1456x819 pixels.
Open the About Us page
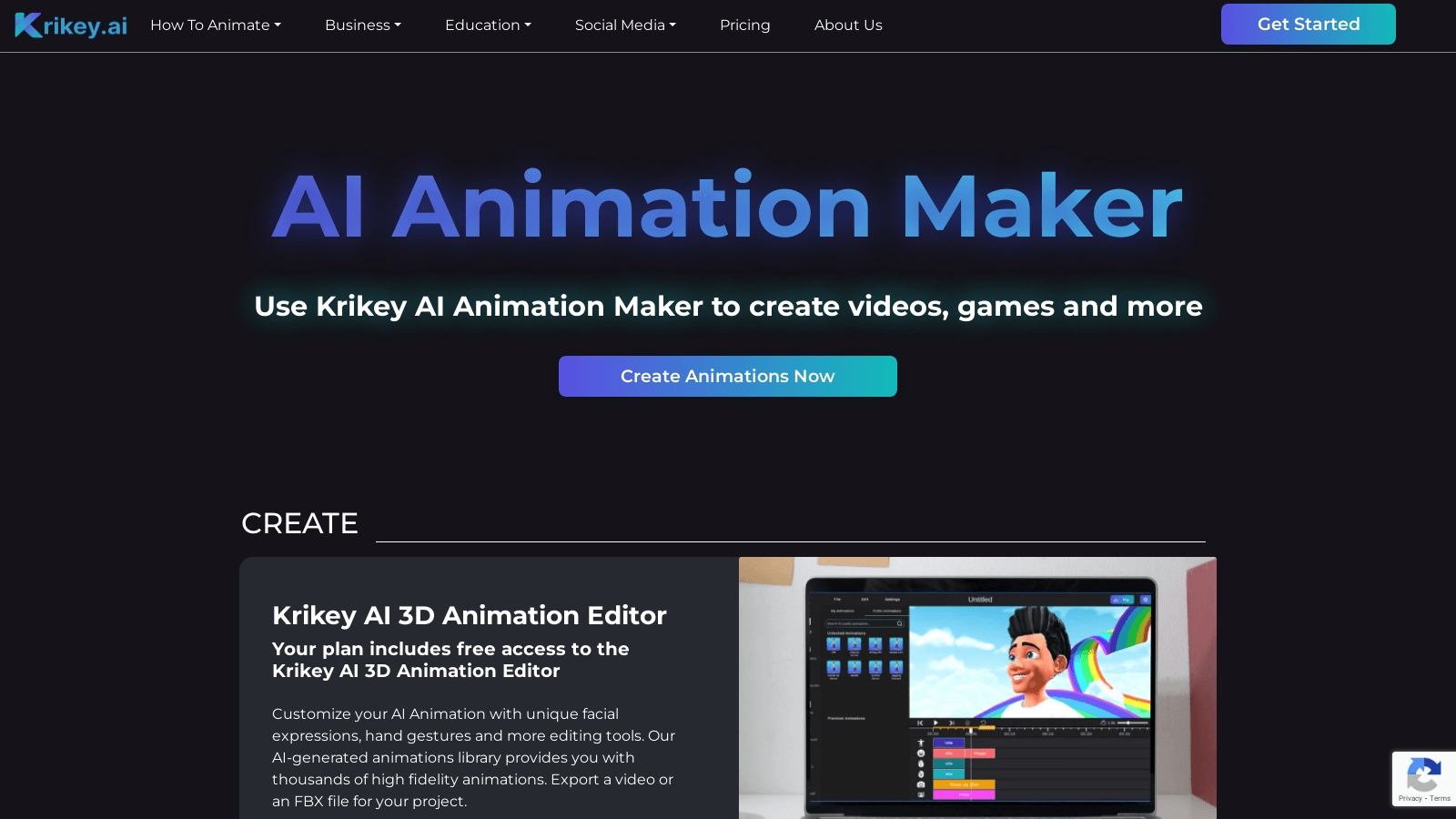(848, 25)
